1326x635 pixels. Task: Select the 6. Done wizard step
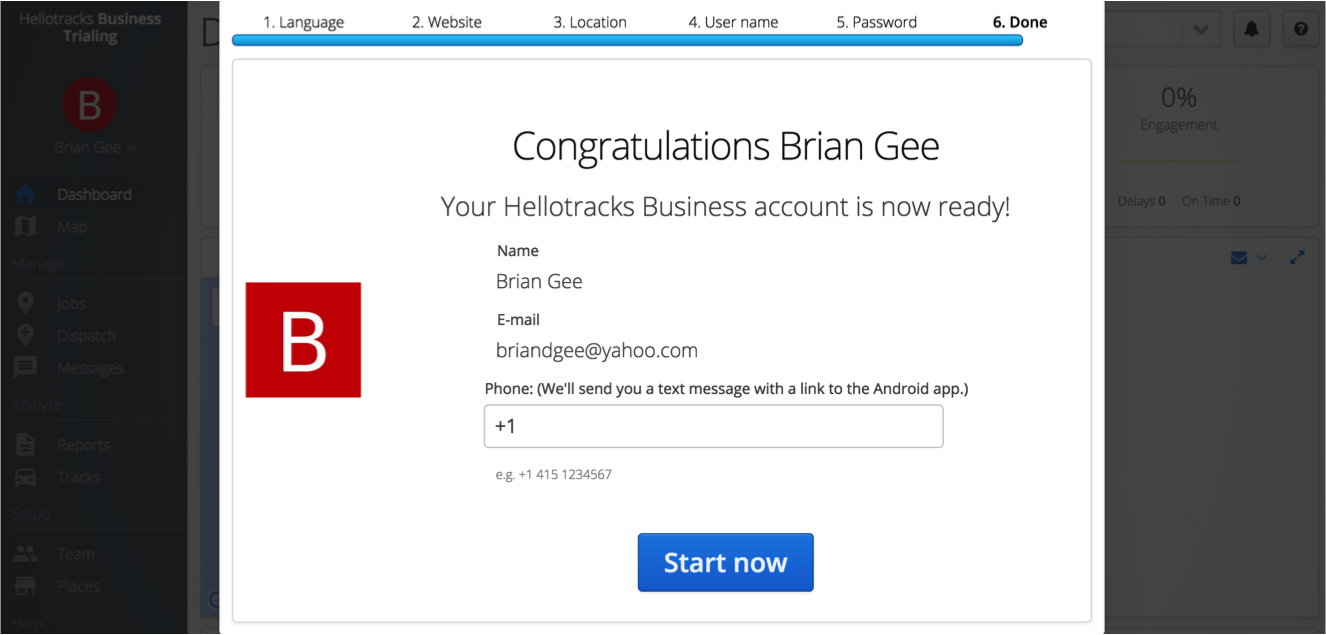point(1020,22)
